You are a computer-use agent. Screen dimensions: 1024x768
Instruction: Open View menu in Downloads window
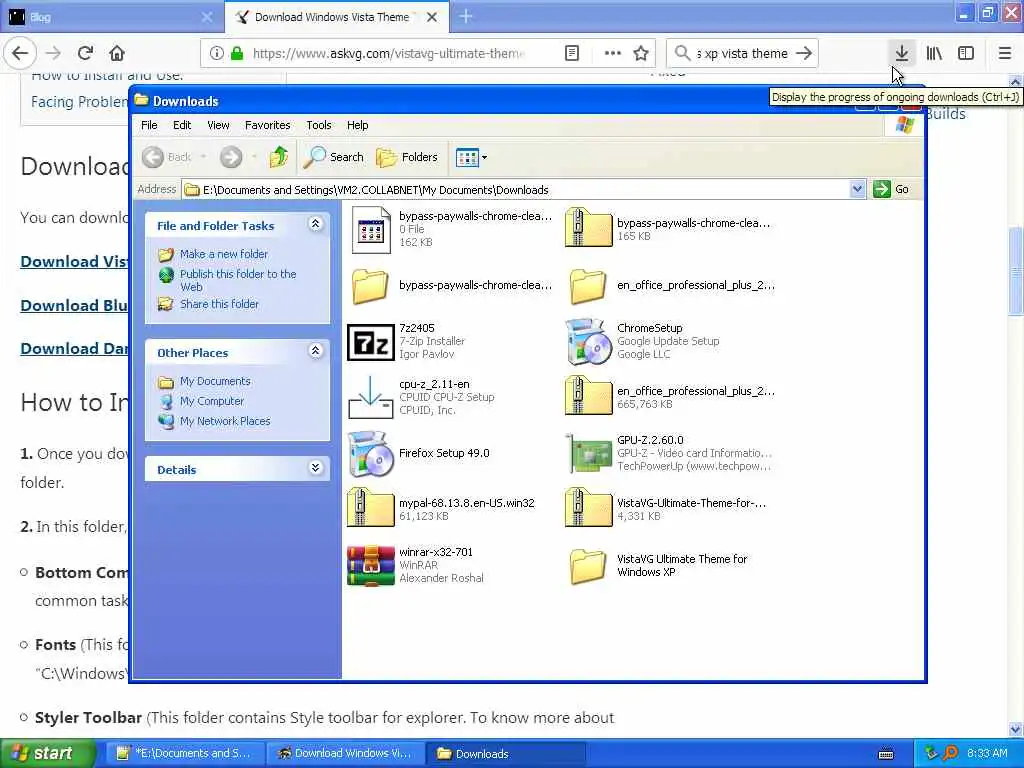tap(218, 125)
